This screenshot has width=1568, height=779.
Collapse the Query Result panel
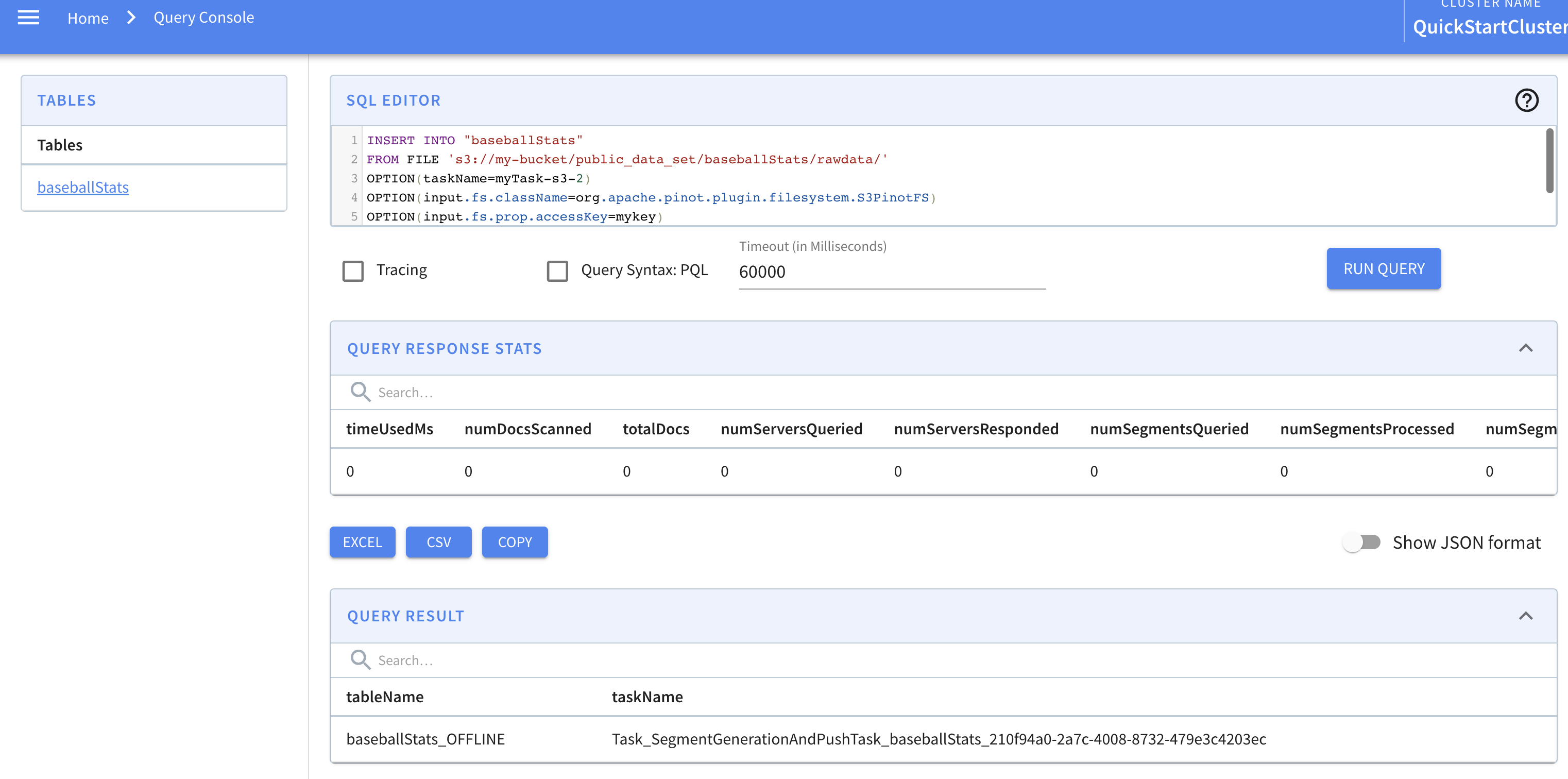(x=1525, y=616)
